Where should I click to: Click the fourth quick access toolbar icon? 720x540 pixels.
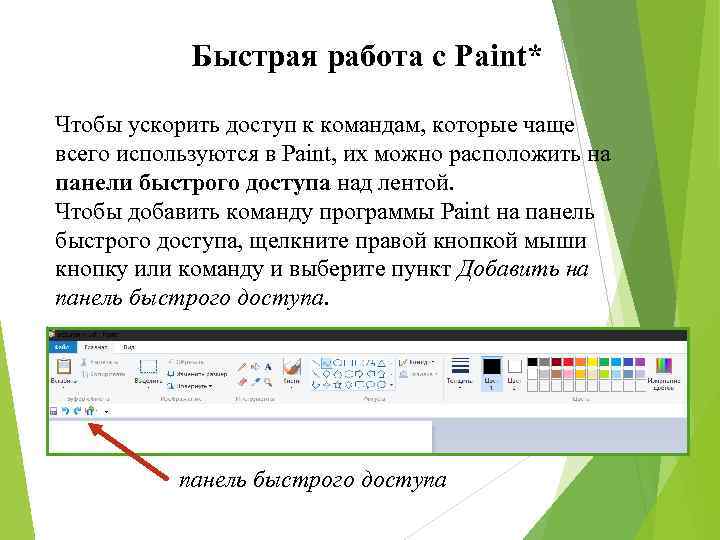pyautogui.click(x=90, y=411)
